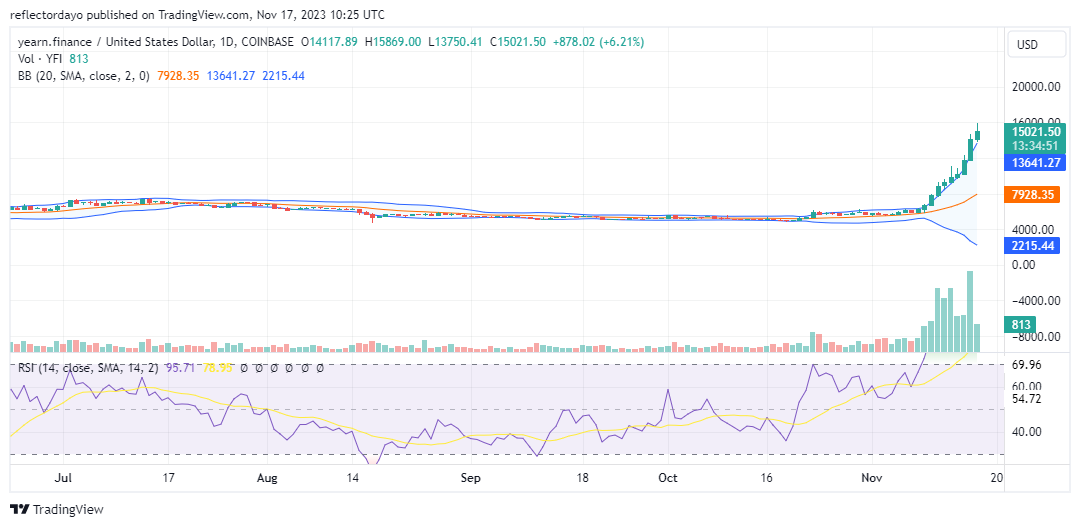Click the TradingView wordmark at the bottom
1080x527 pixels.
click(68, 510)
